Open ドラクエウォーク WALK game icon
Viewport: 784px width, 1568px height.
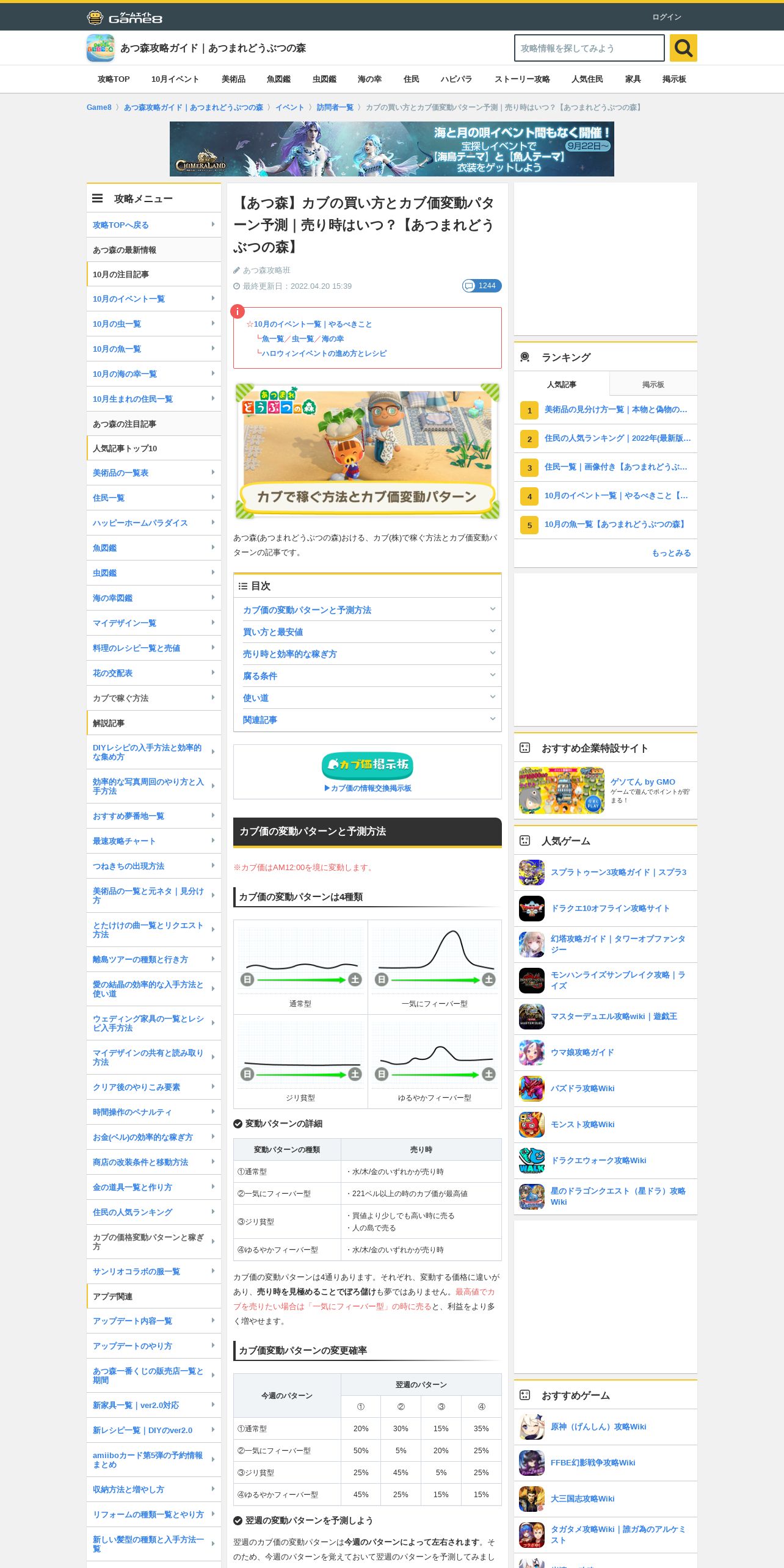pos(532,1161)
